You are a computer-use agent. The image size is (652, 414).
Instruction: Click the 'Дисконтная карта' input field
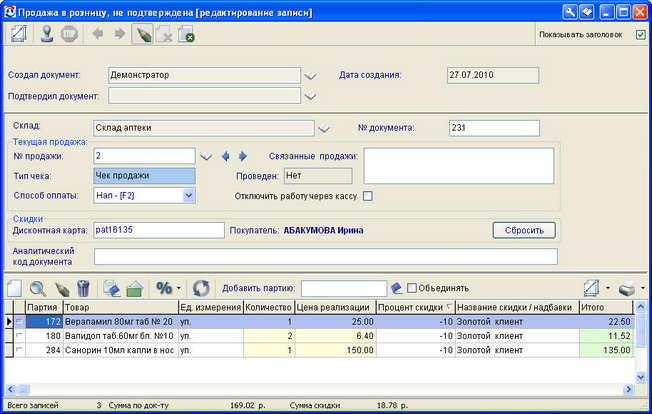pyautogui.click(x=159, y=230)
